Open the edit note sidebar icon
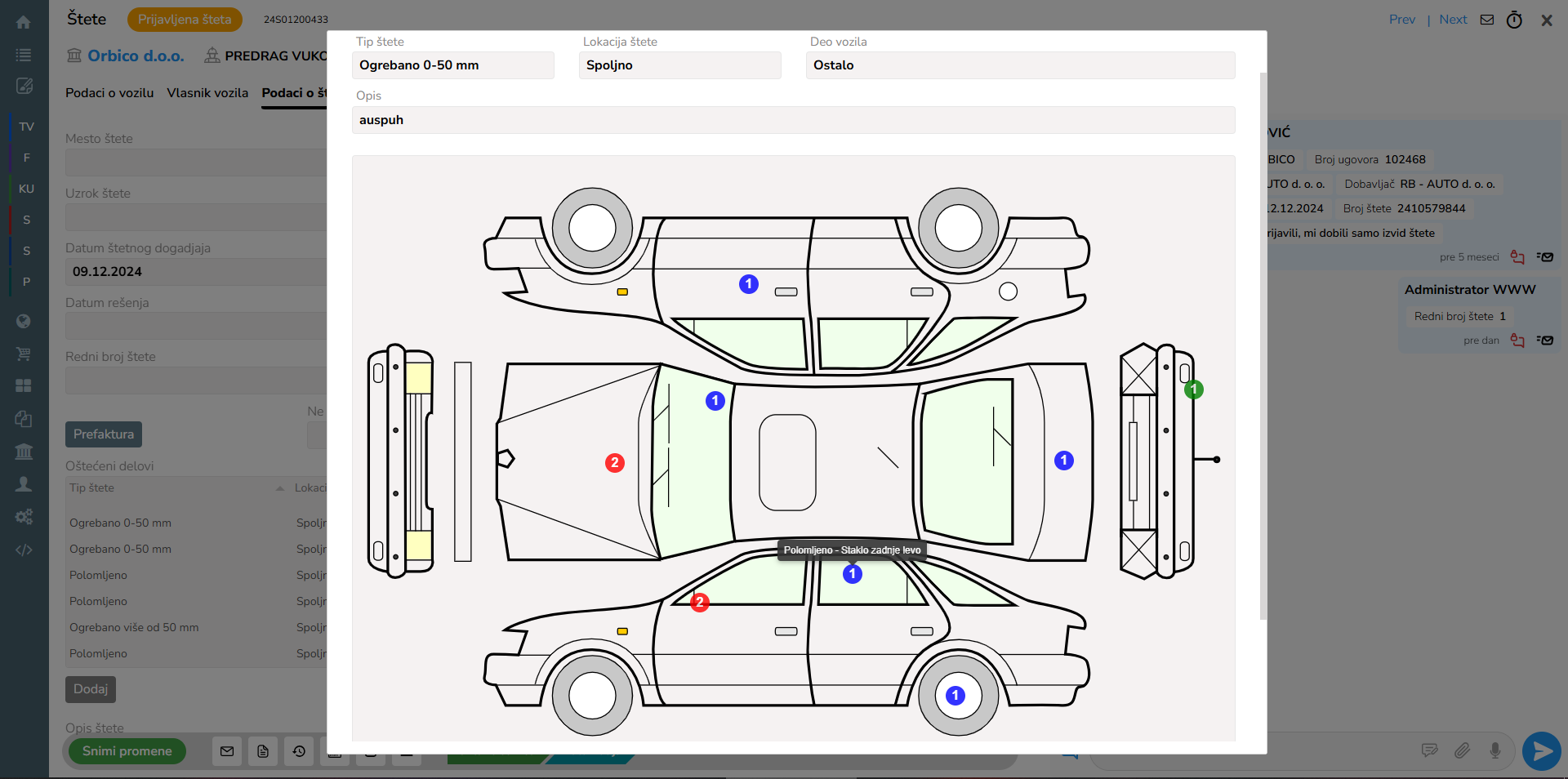1568x779 pixels. (x=24, y=86)
